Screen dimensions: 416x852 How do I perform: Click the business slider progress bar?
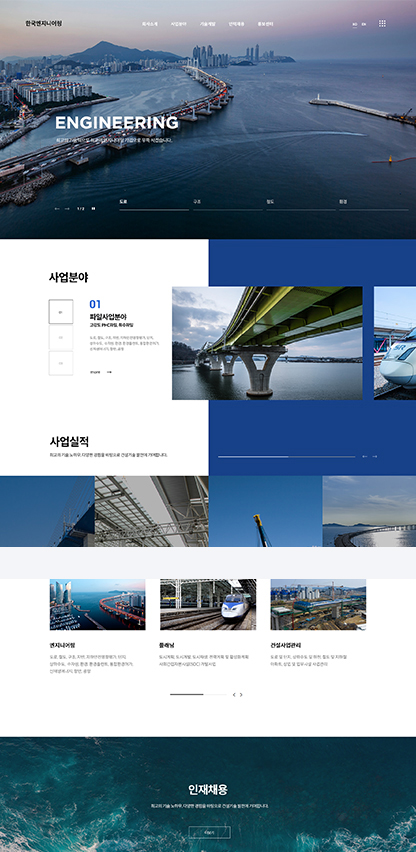[286, 456]
